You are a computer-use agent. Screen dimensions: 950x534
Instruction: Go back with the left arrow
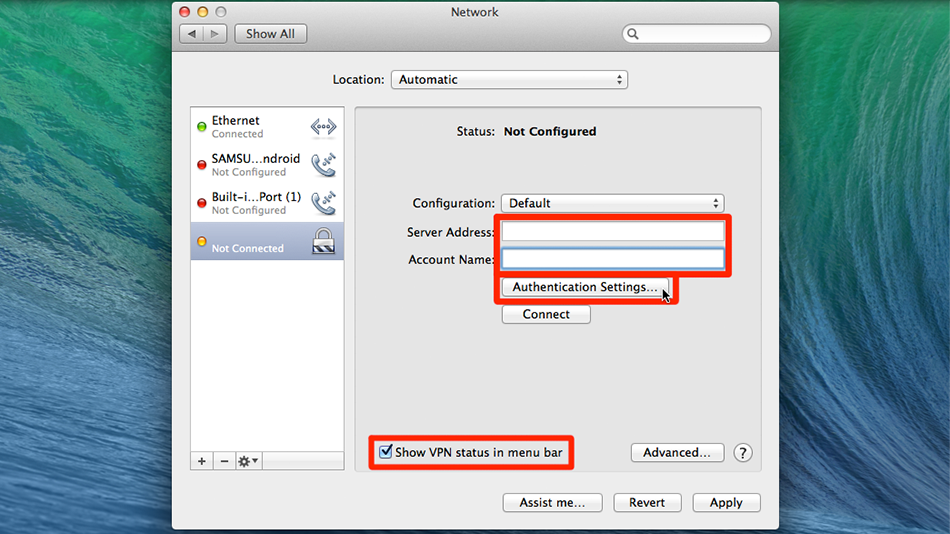tap(191, 34)
